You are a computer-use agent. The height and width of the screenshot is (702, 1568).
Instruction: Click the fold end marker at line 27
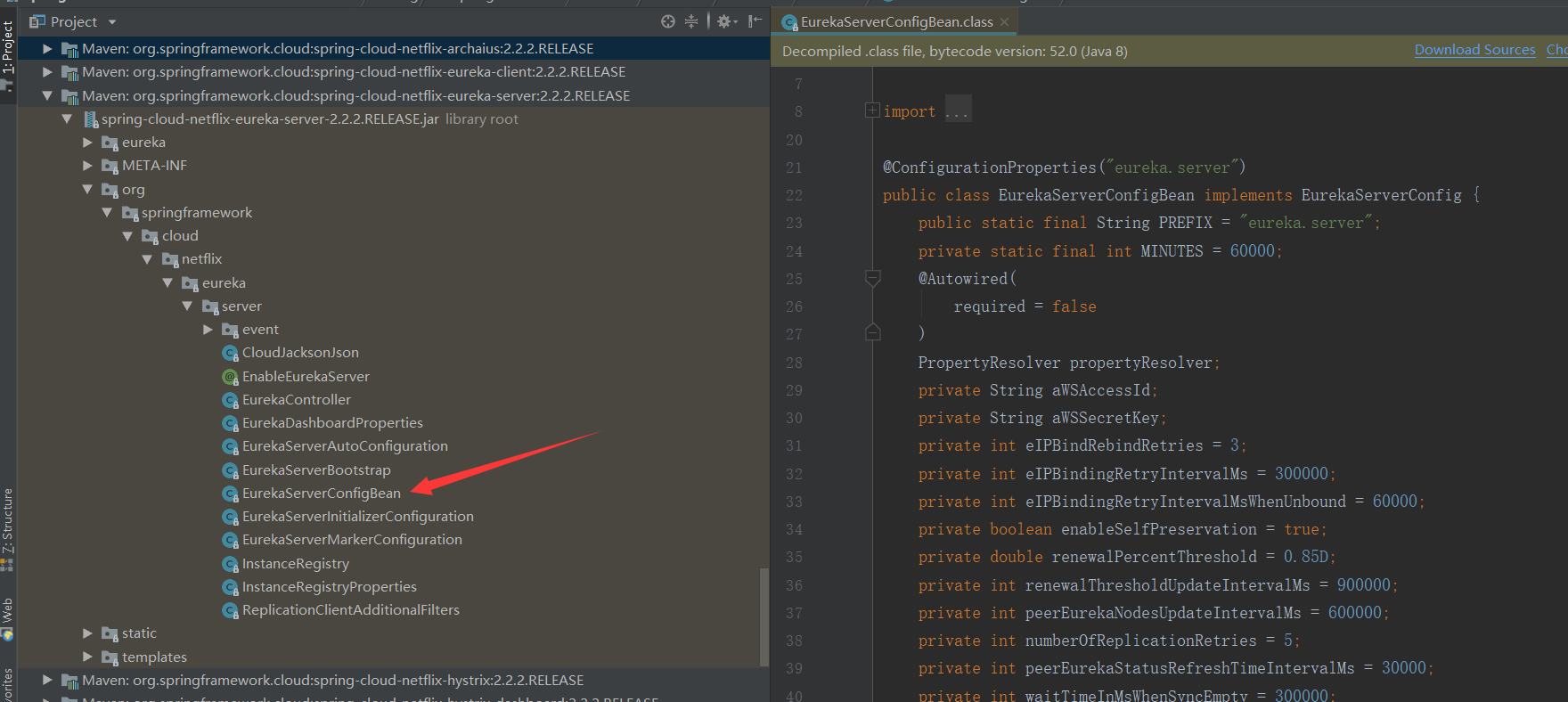[873, 332]
